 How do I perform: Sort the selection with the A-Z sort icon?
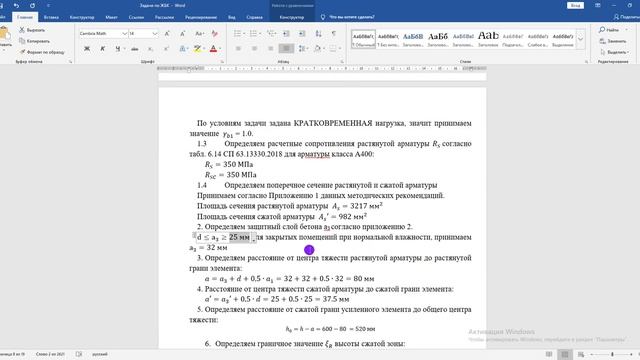click(x=318, y=33)
